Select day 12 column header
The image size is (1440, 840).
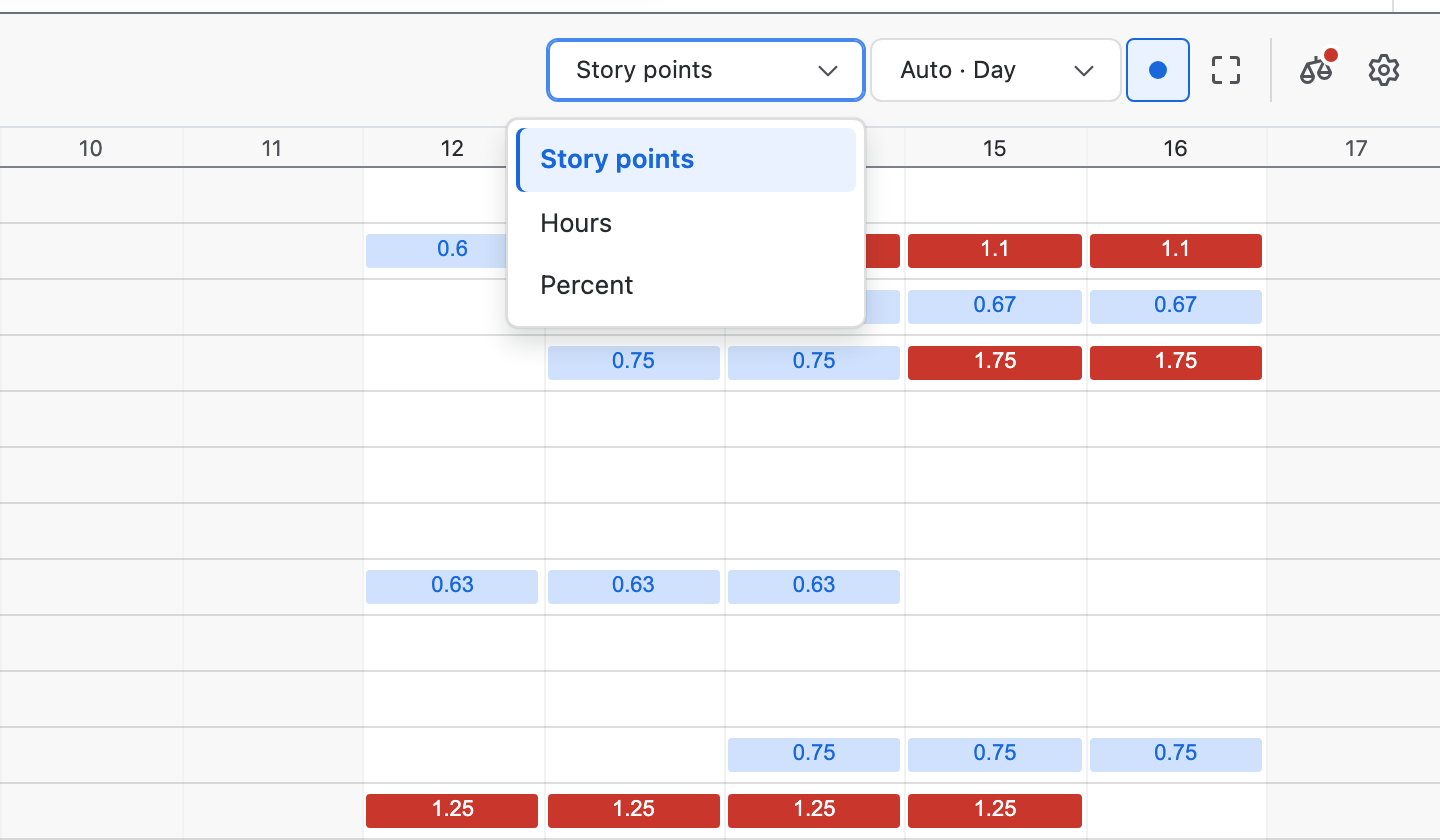pos(452,148)
